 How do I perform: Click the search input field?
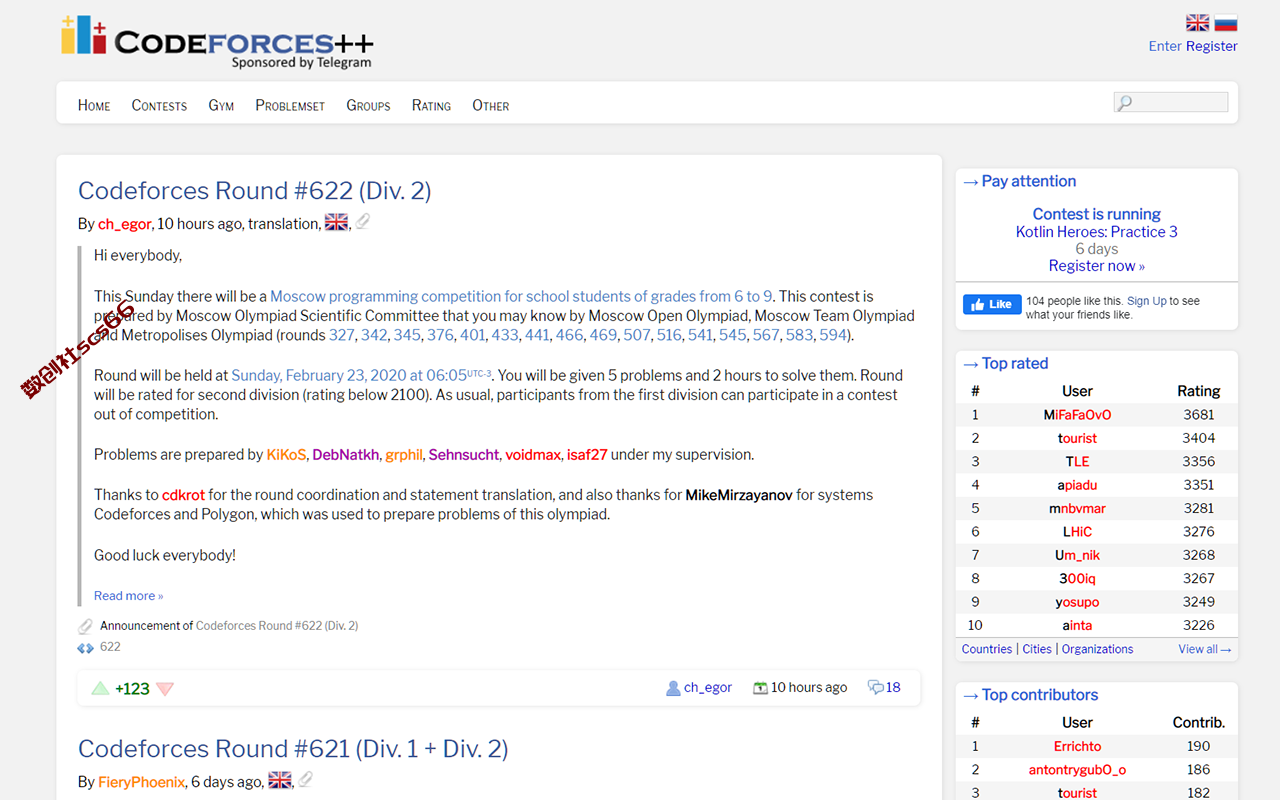(1171, 102)
